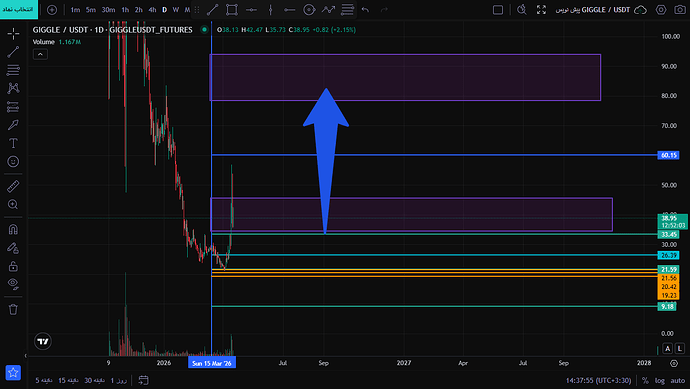
Task: Select the crosshair cursor tool
Action: tap(13, 33)
